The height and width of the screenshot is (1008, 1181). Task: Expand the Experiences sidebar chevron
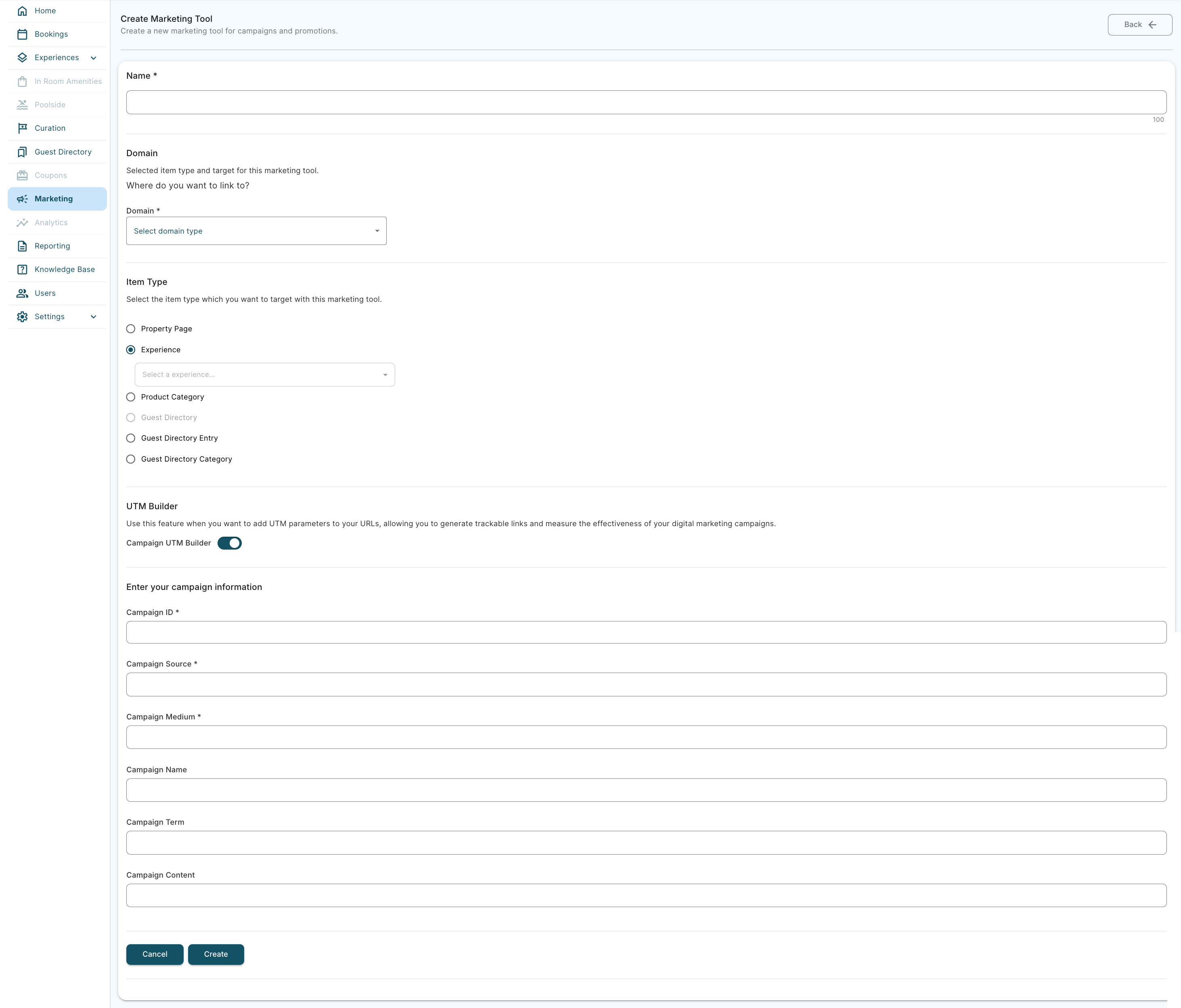(94, 58)
